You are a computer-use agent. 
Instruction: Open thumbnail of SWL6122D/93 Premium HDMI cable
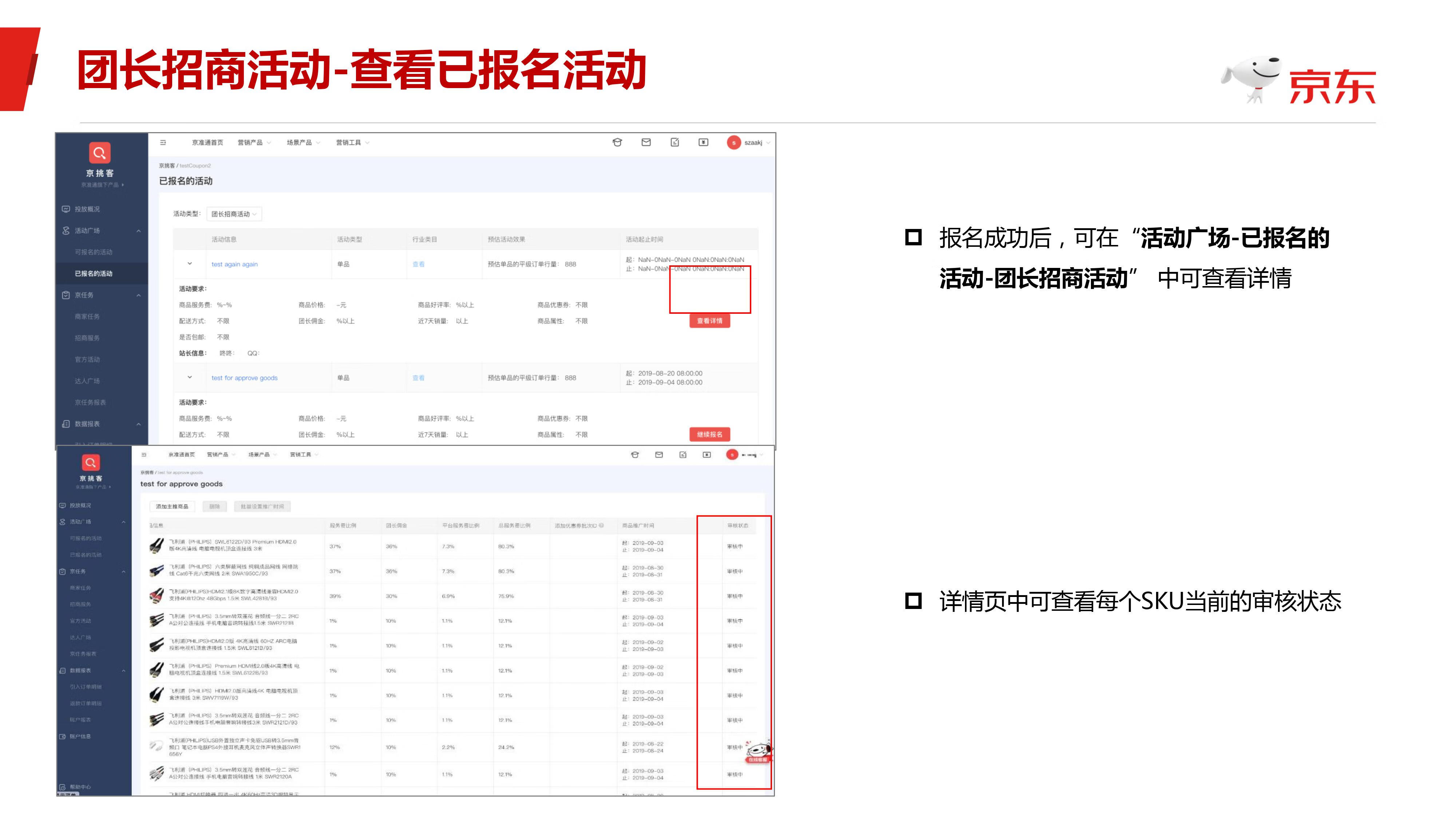(x=157, y=546)
